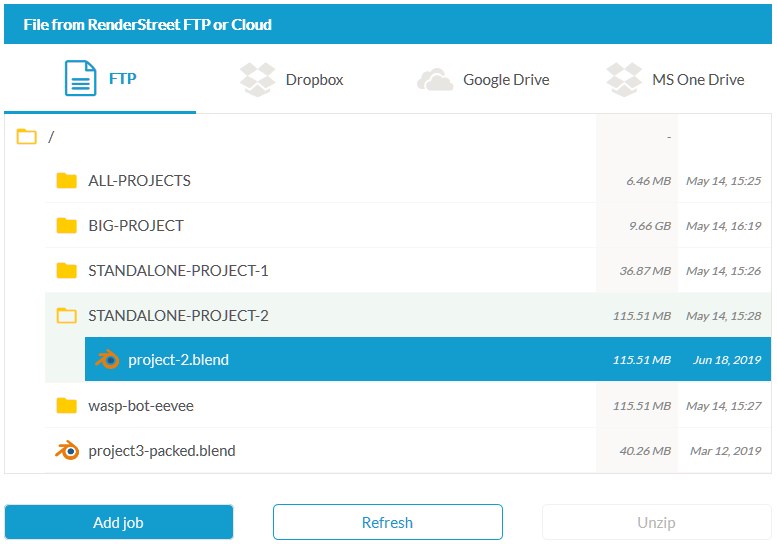Click the ALL-PROJECTS folder icon
Image resolution: width=777 pixels, height=544 pixels.
coord(67,181)
